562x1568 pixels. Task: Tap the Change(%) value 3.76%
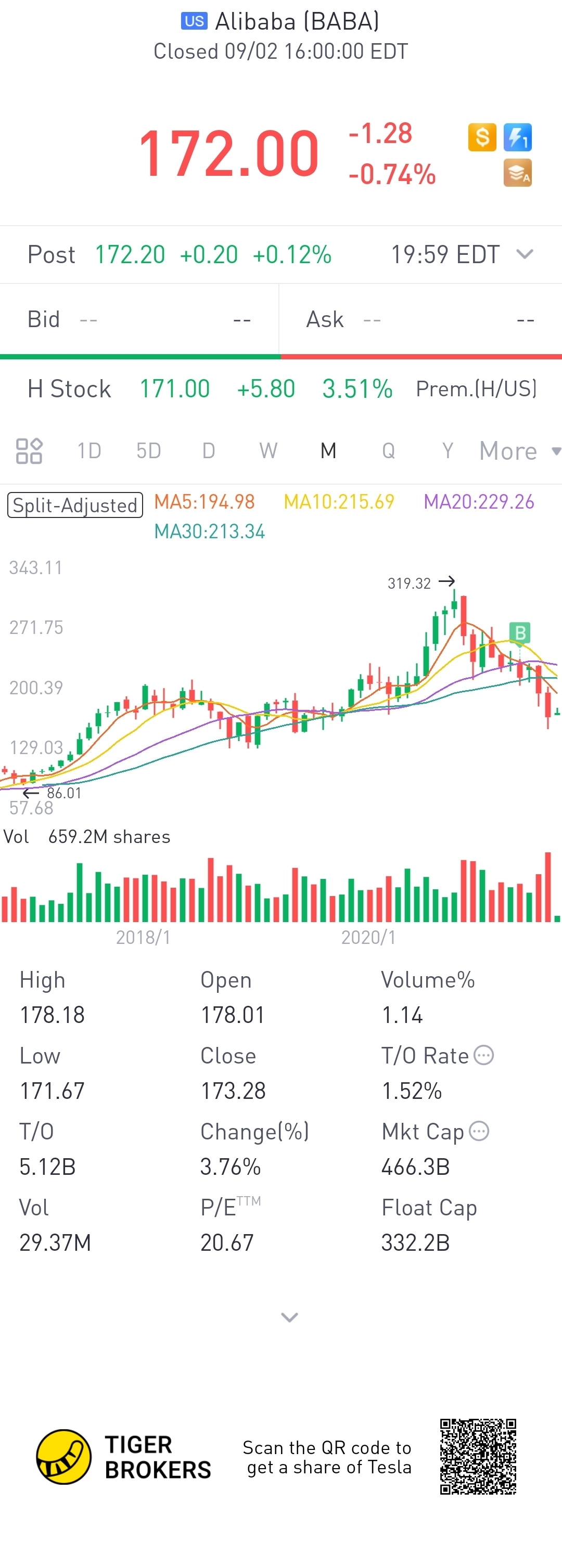click(x=230, y=1167)
